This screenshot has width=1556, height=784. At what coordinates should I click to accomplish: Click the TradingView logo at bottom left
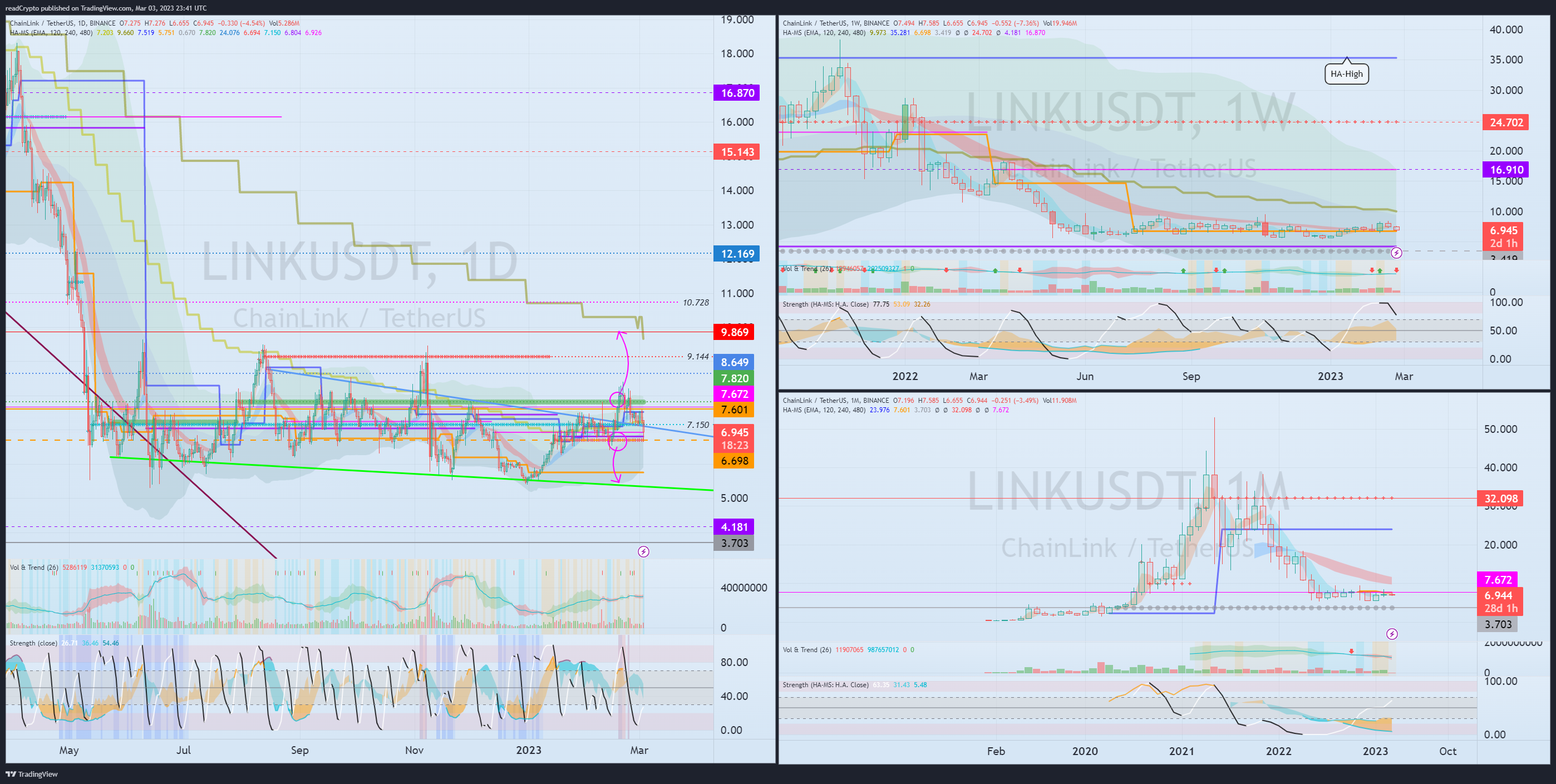[31, 774]
